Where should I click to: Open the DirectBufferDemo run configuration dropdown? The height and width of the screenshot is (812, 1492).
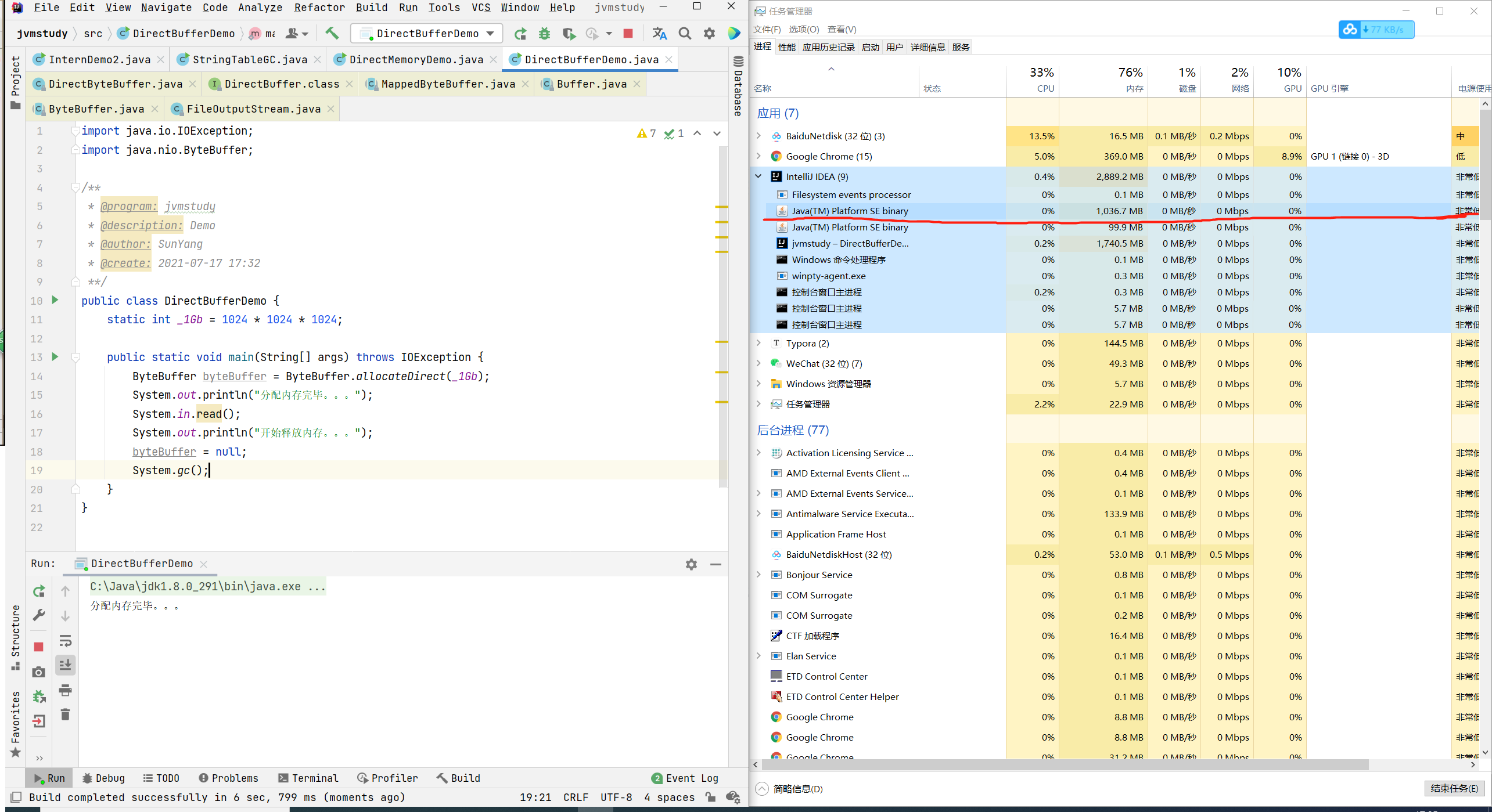coord(427,34)
